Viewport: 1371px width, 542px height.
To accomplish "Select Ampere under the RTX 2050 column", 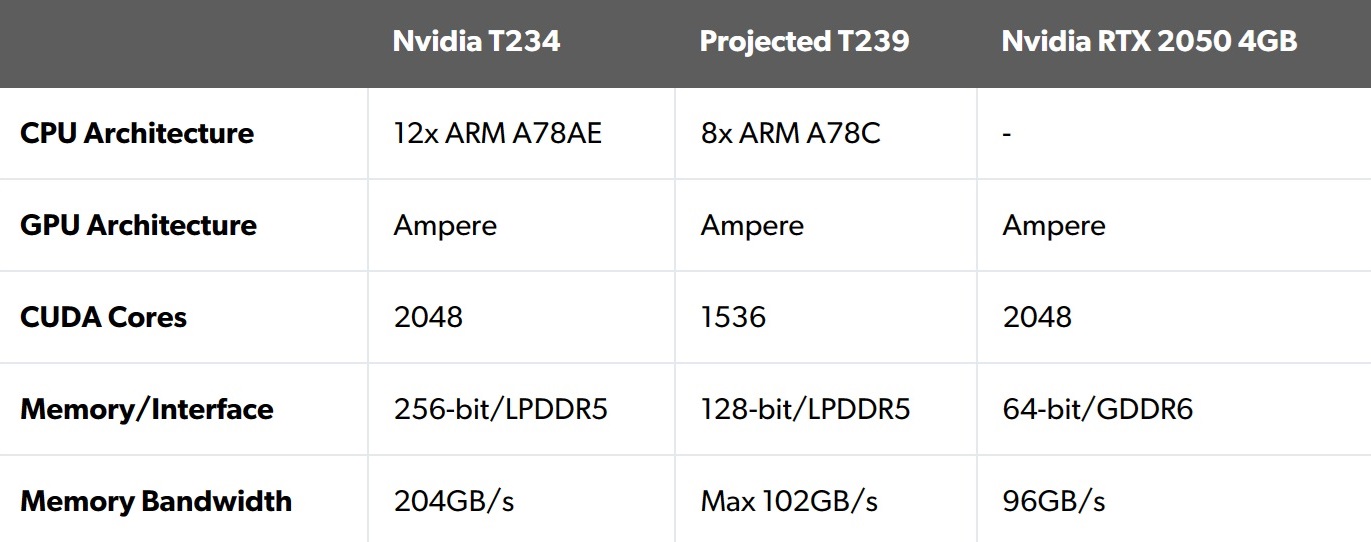I will tap(1054, 225).
